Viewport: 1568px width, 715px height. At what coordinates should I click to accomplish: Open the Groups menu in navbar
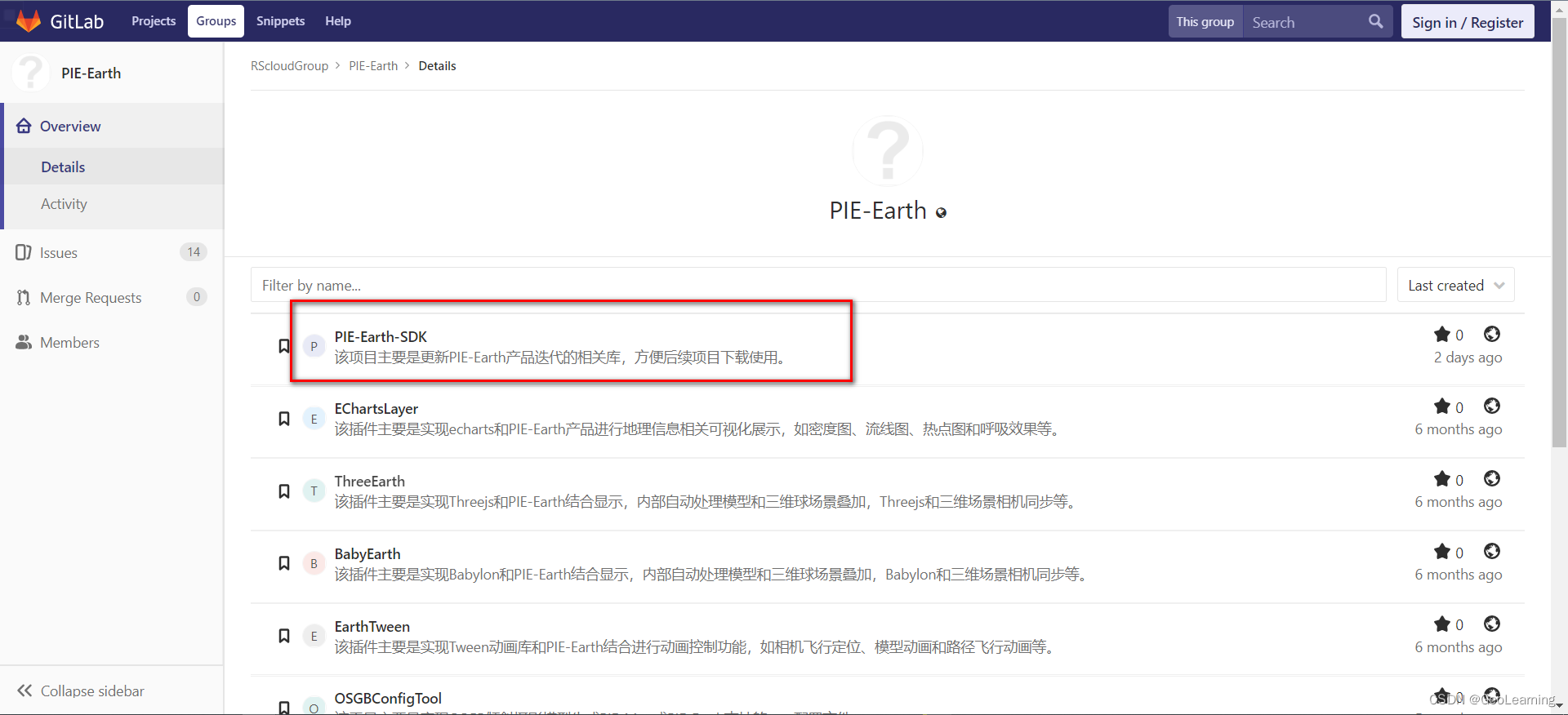pyautogui.click(x=216, y=21)
